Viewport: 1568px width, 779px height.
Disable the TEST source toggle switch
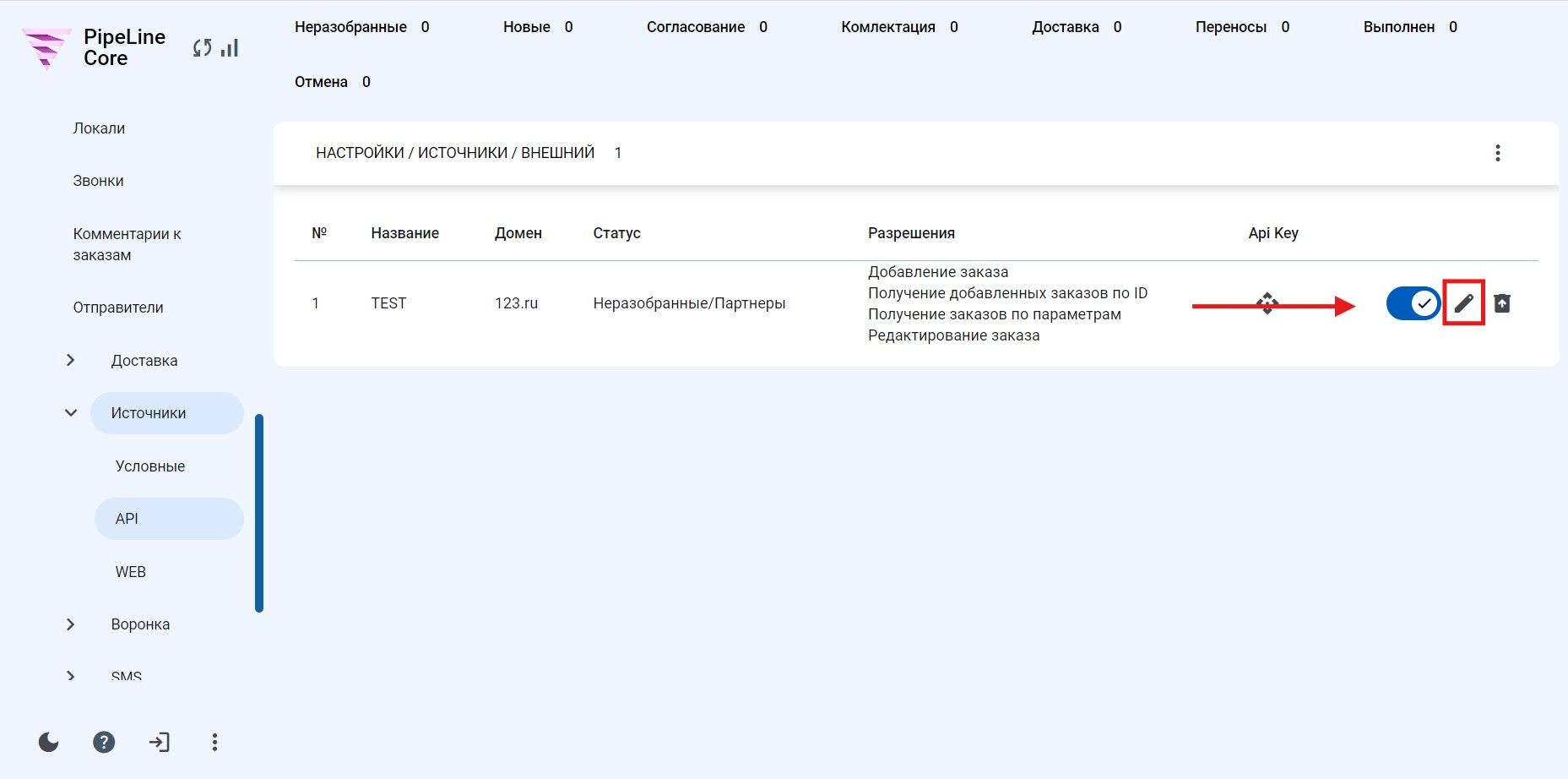[x=1413, y=303]
